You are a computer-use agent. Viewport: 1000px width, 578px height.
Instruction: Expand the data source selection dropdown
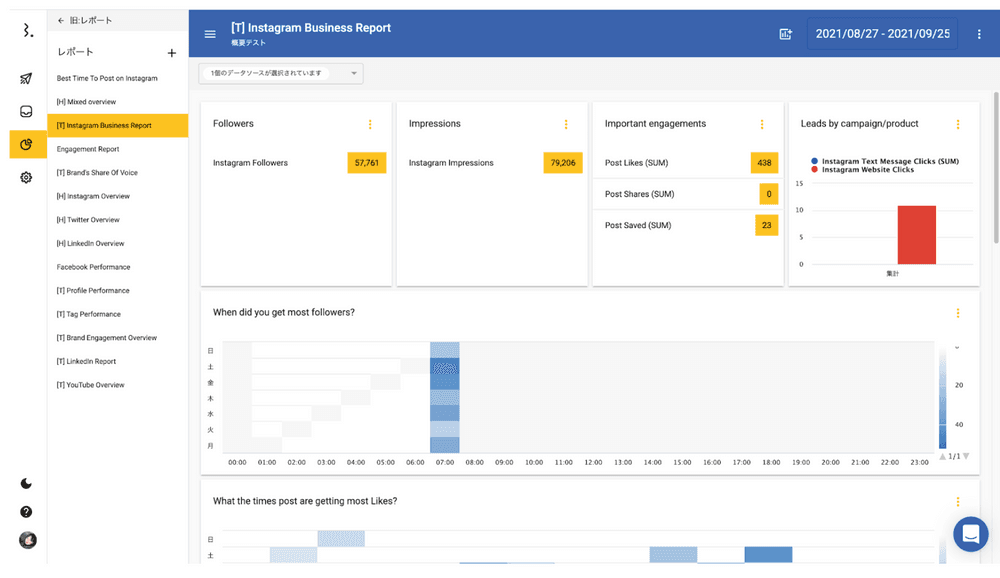[281, 73]
